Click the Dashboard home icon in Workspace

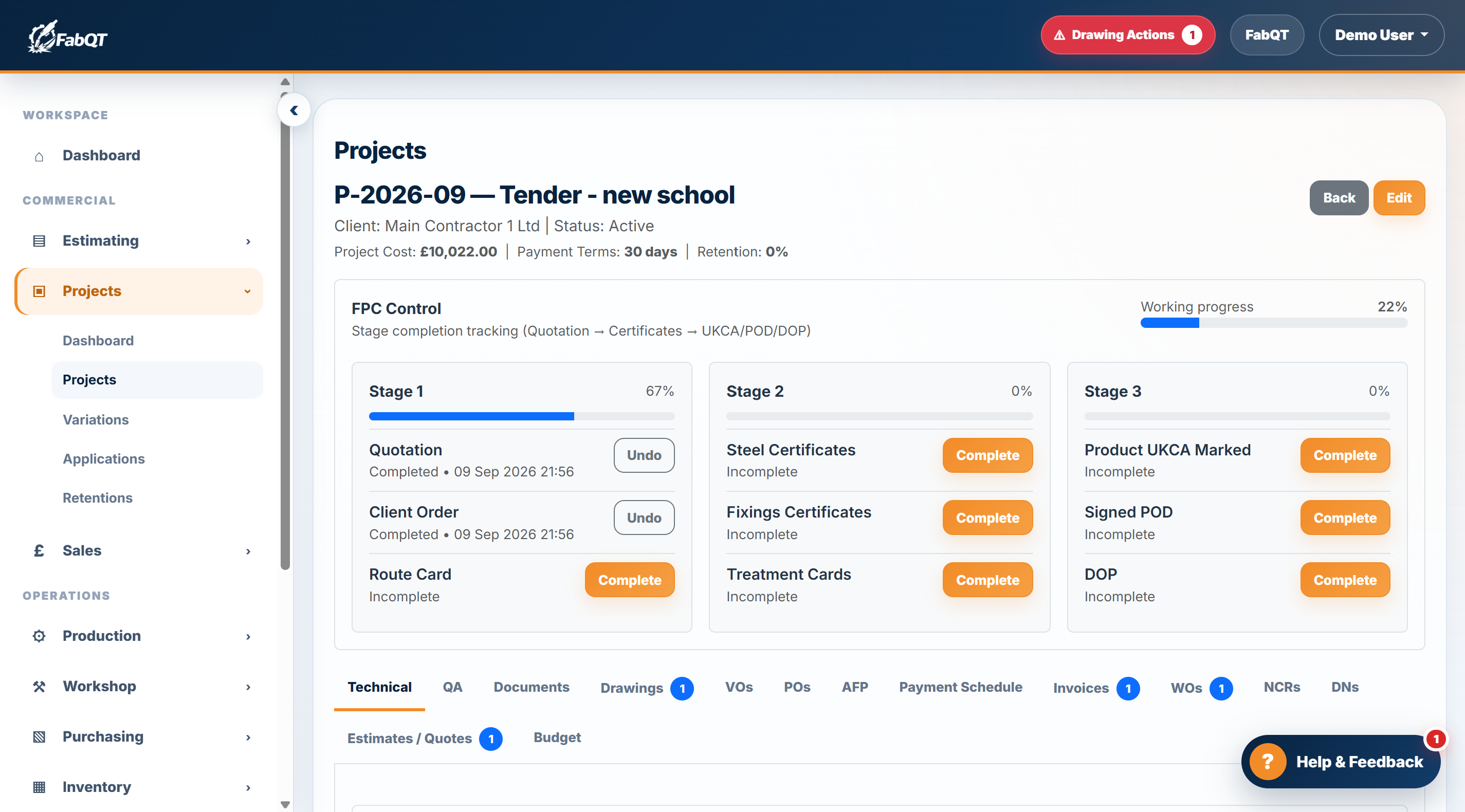pyautogui.click(x=39, y=156)
